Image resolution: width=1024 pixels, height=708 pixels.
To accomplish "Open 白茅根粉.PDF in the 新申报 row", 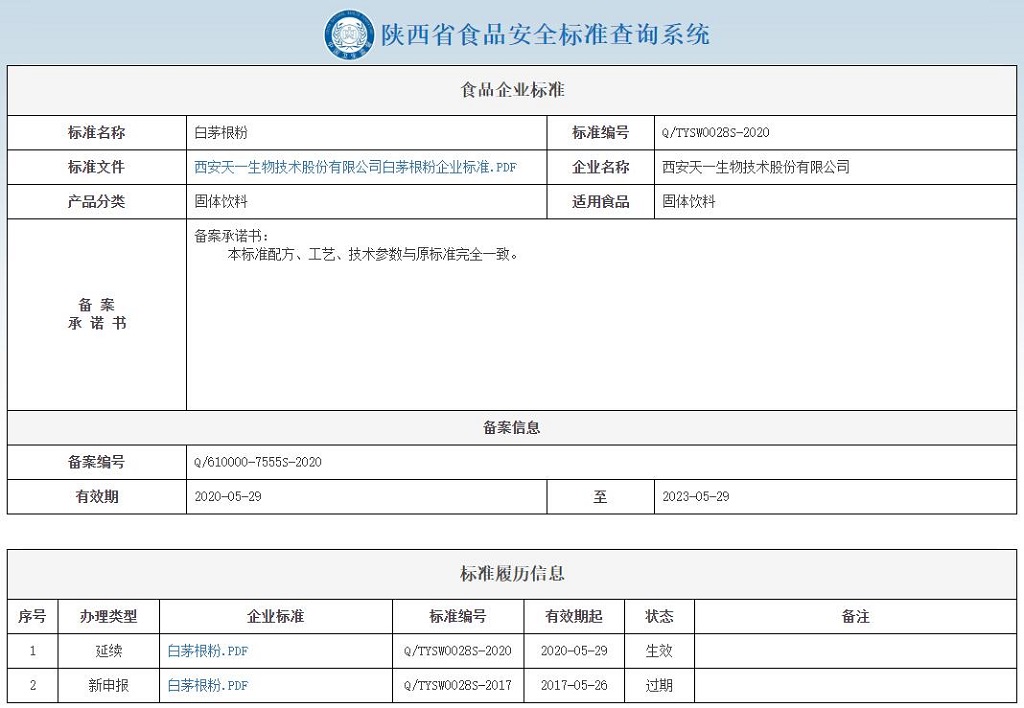I will 209,686.
